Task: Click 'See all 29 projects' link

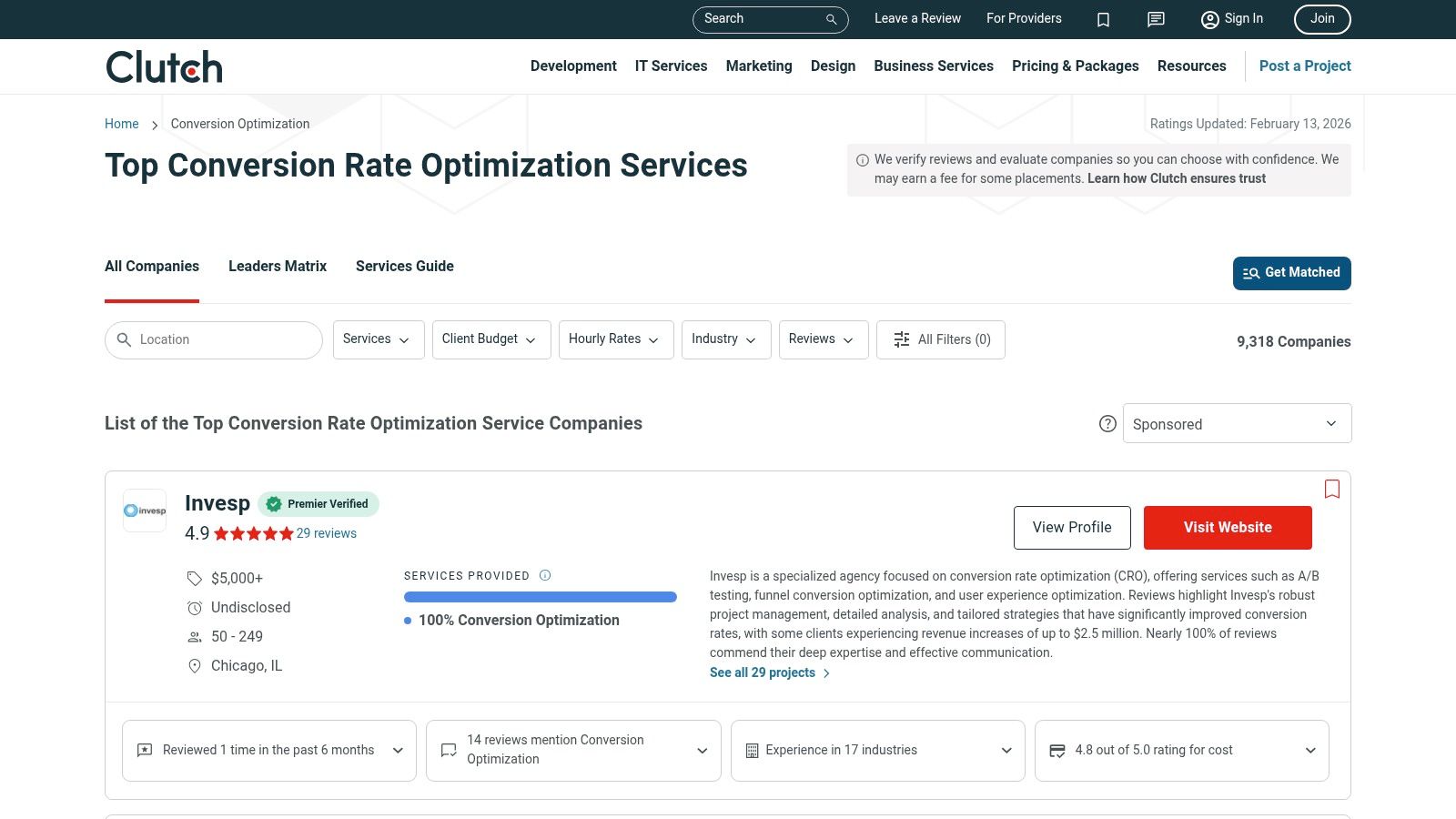Action: click(x=770, y=672)
